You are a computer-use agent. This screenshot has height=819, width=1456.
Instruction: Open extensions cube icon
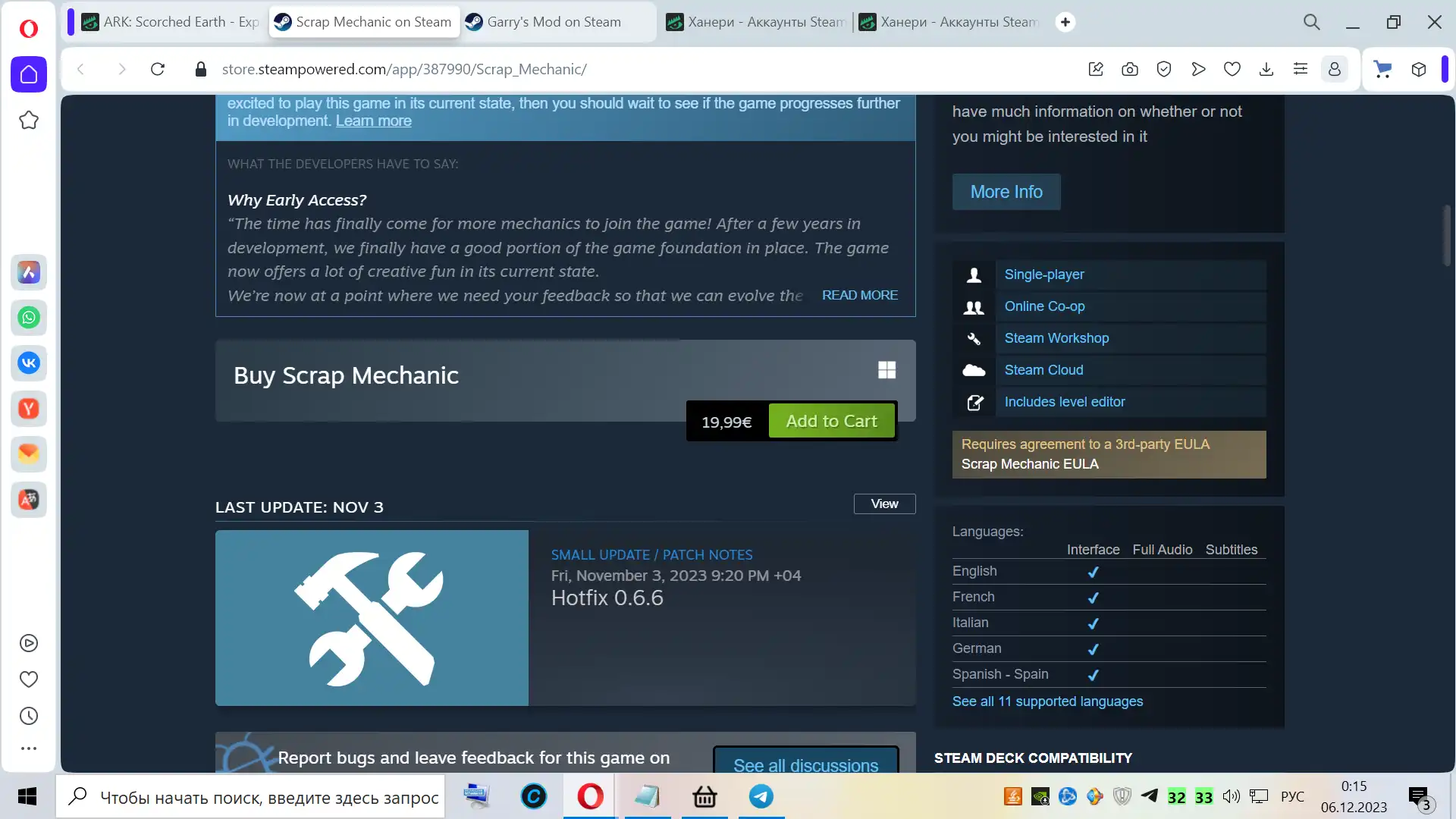(x=1419, y=69)
